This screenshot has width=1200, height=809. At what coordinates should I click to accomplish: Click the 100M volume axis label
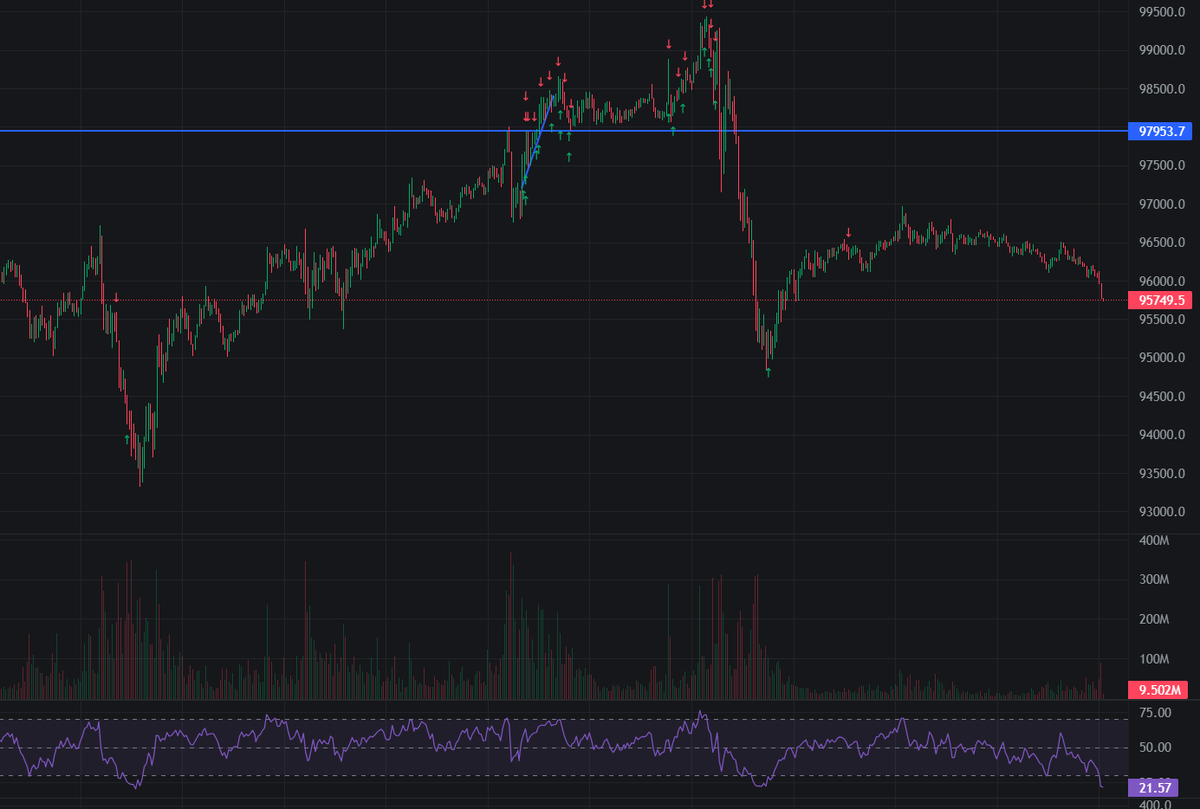(x=1154, y=660)
